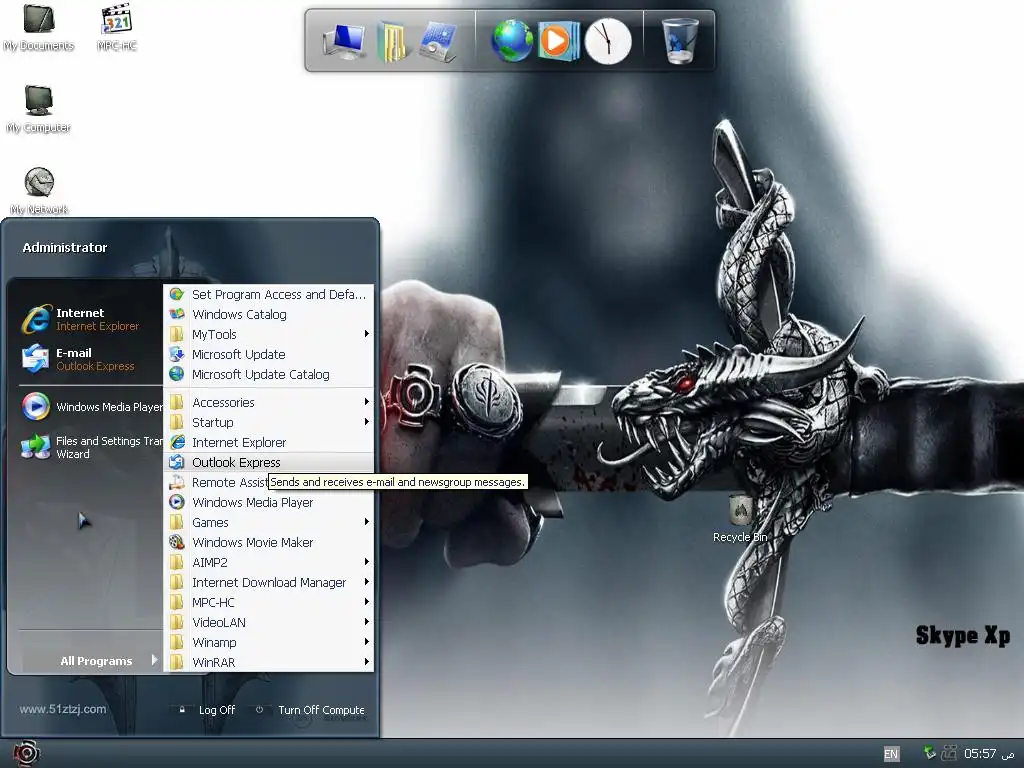Select Set Program Access and Defaults
This screenshot has height=768, width=1024.
(x=268, y=295)
